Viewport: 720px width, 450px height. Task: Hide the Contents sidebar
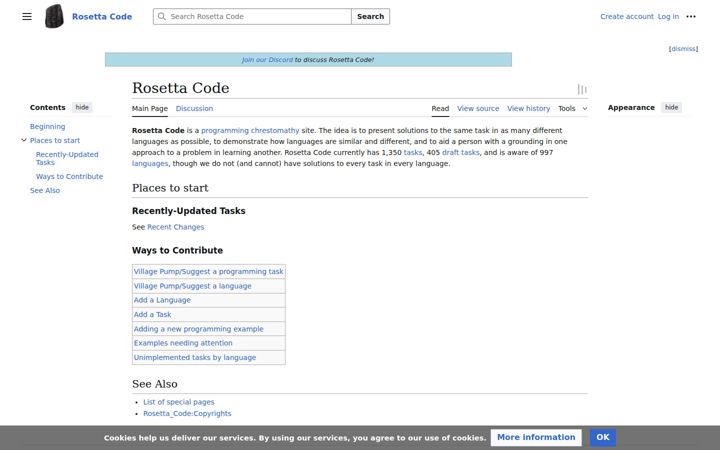click(x=82, y=107)
